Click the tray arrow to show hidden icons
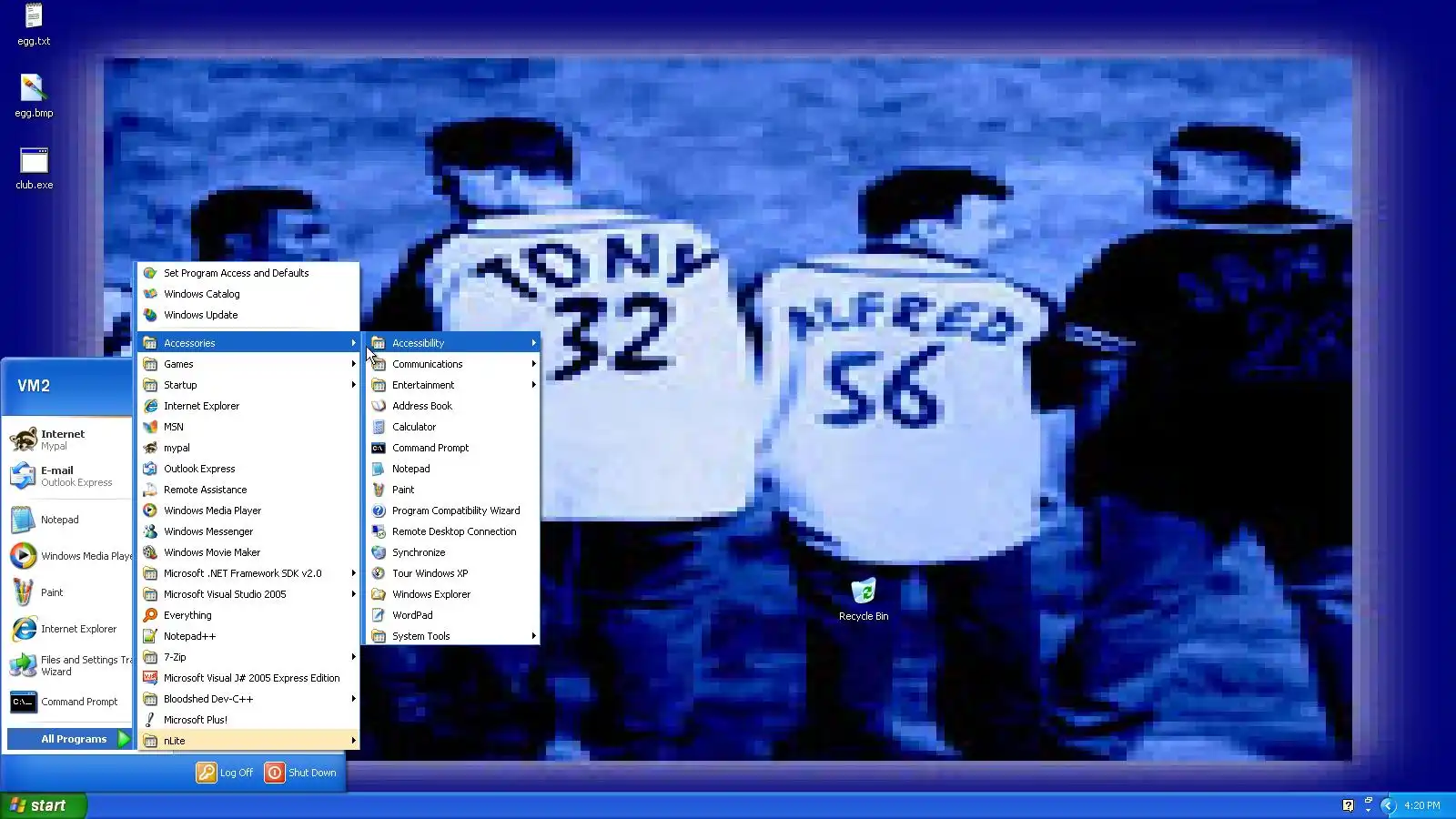The image size is (1456, 819). (1388, 805)
